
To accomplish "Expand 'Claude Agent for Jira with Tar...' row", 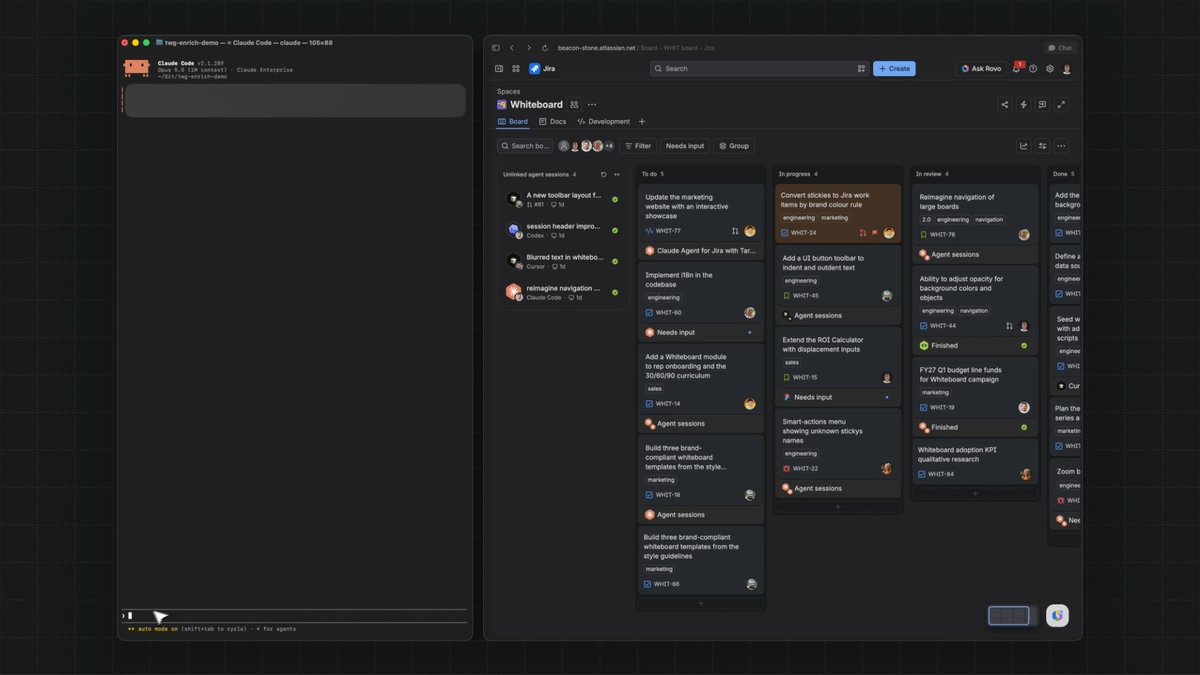I will [x=701, y=251].
